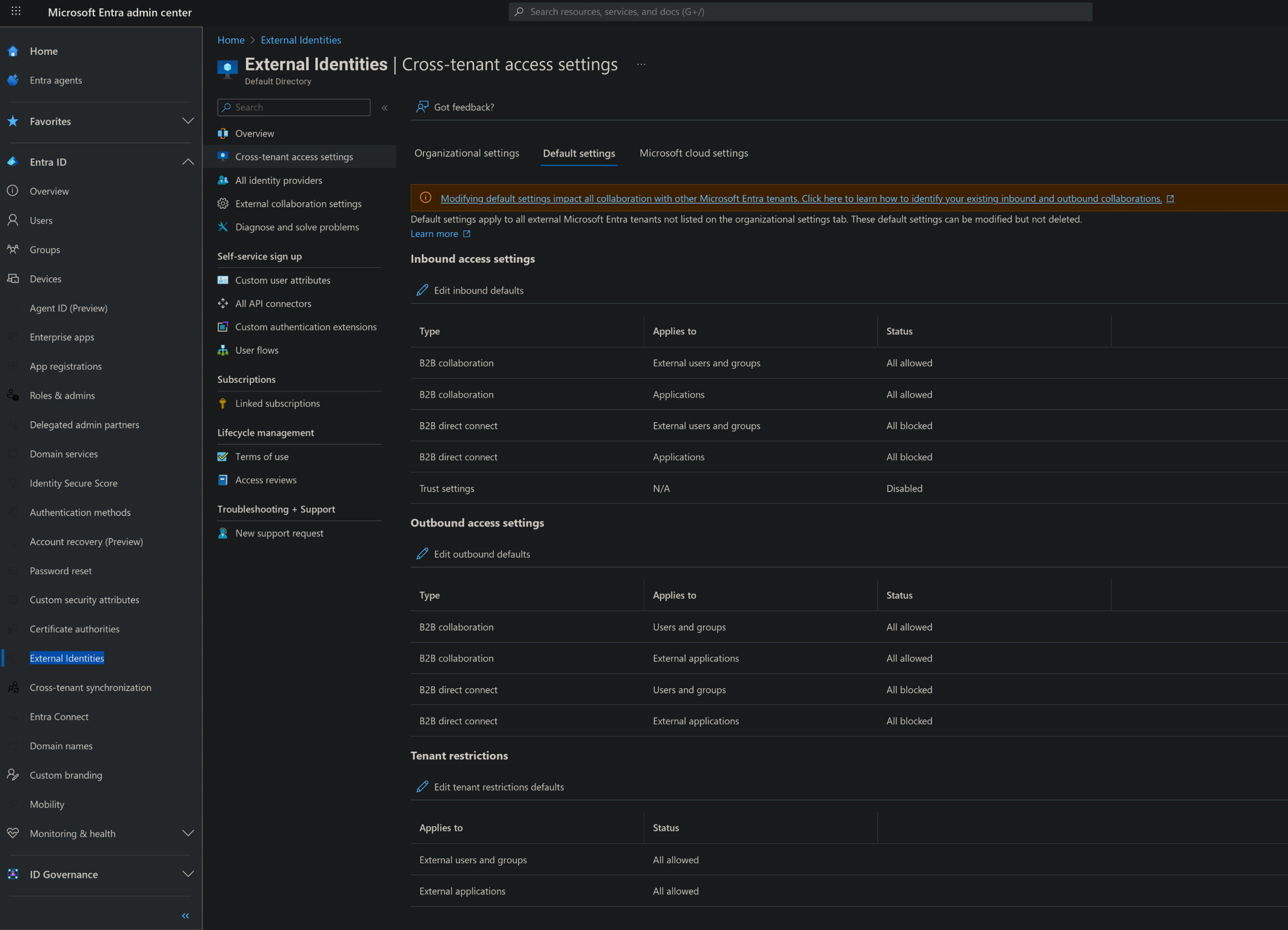The image size is (1288, 930).
Task: Click the All API connectors icon
Action: coord(222,303)
